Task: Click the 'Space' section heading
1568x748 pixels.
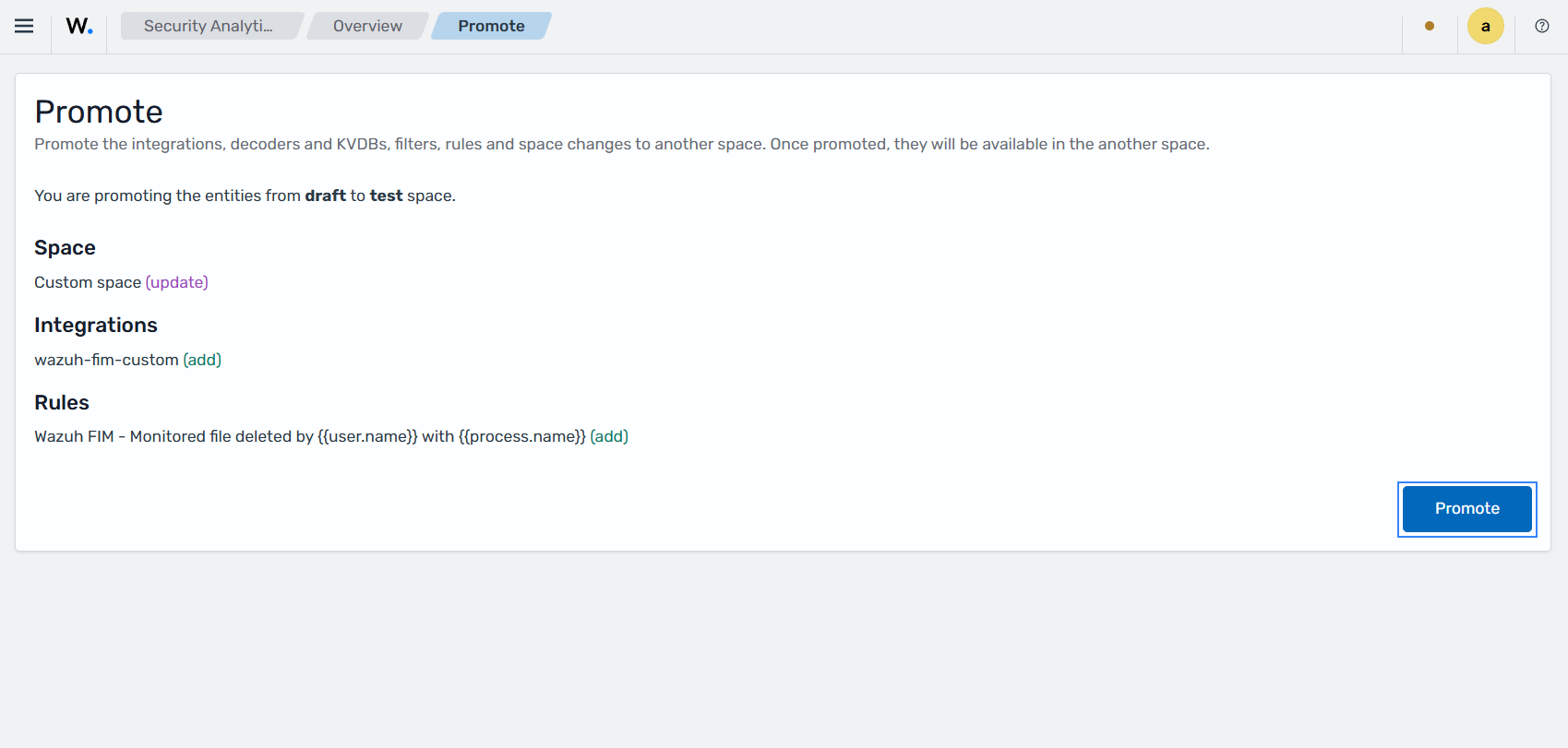Action: point(65,248)
